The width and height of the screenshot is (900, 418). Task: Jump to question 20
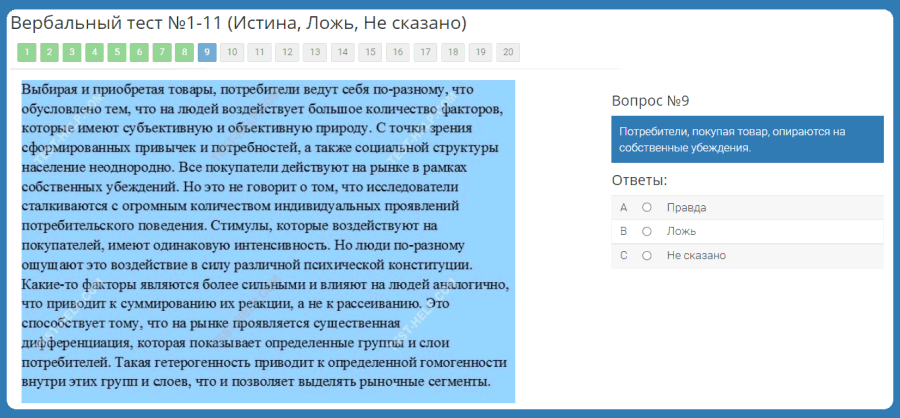pos(508,52)
